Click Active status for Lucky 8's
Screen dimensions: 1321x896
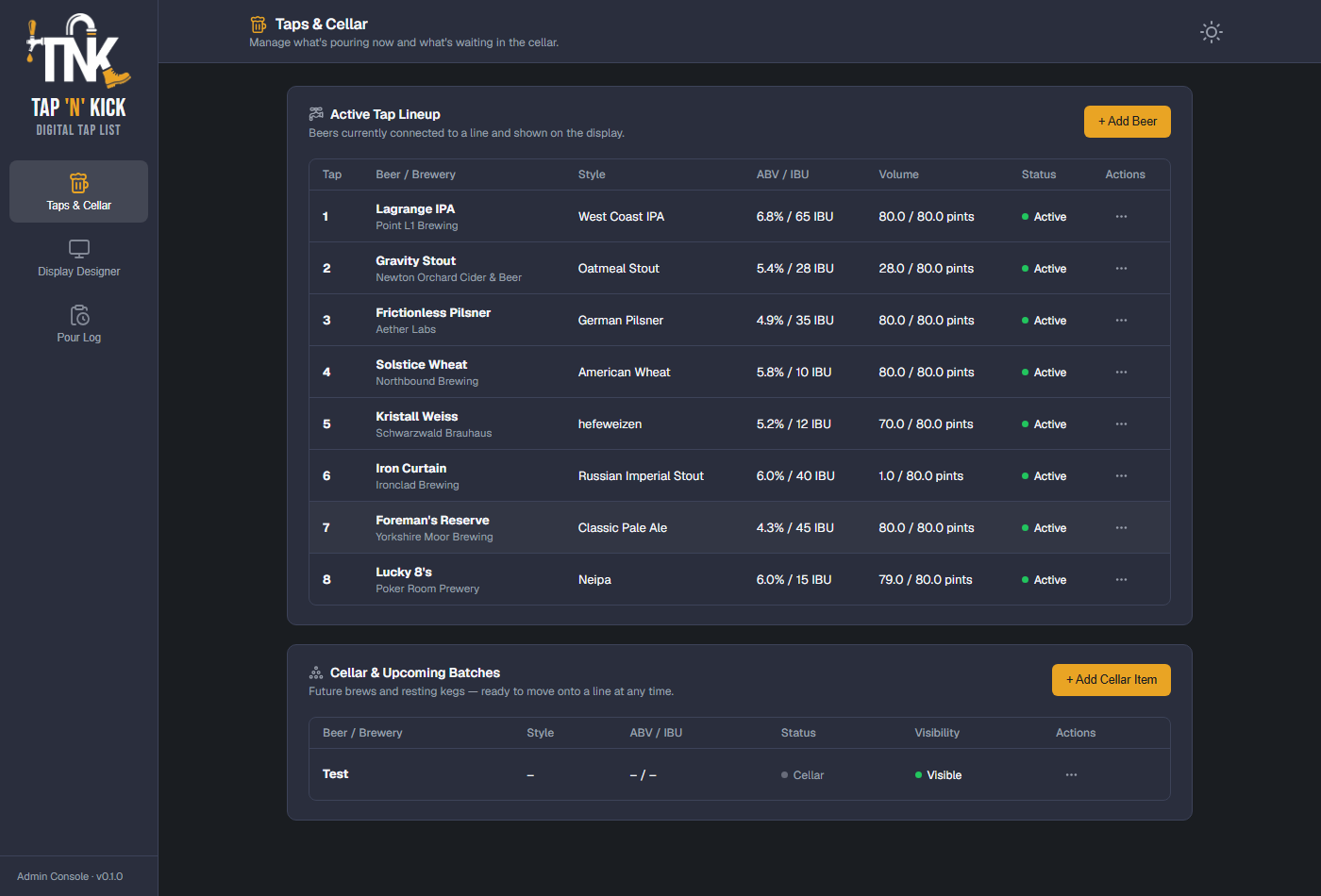point(1044,580)
